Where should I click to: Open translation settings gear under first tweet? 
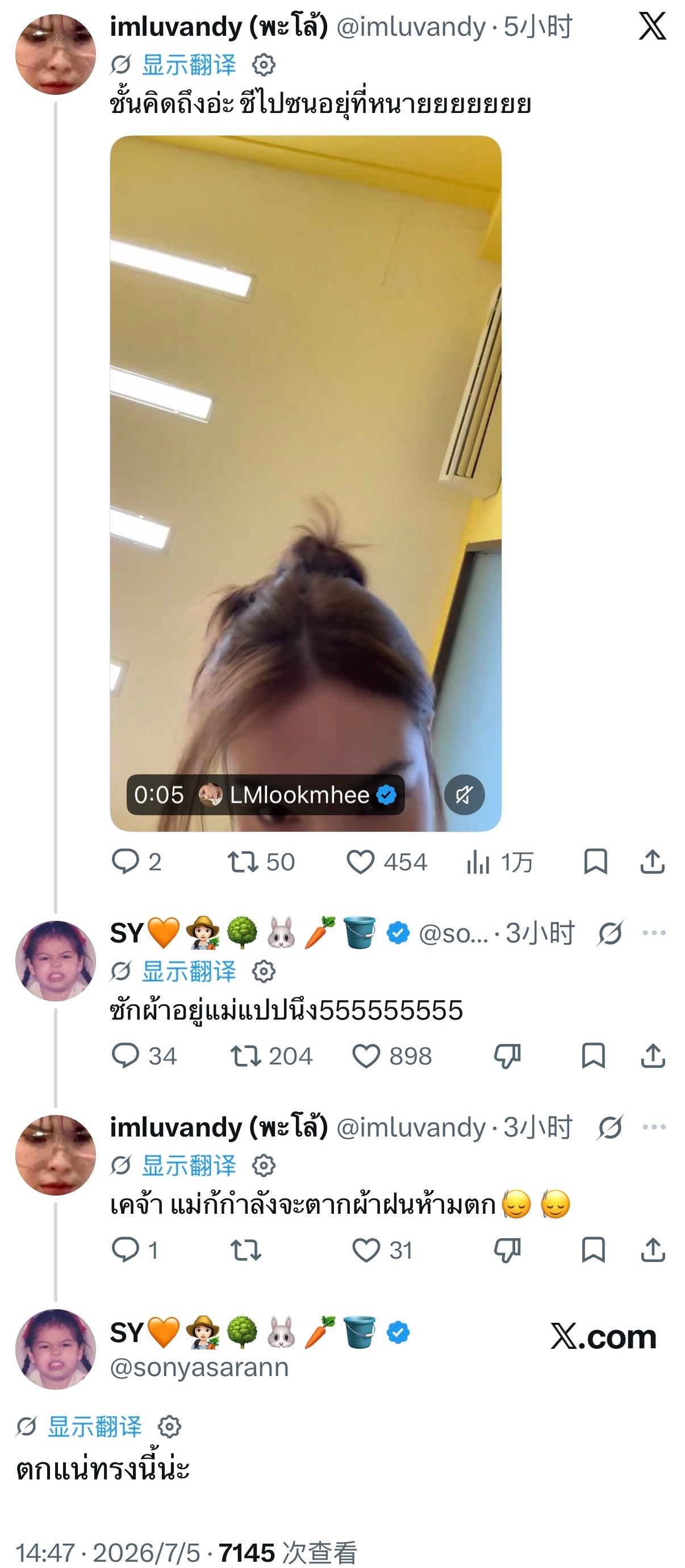[x=264, y=65]
